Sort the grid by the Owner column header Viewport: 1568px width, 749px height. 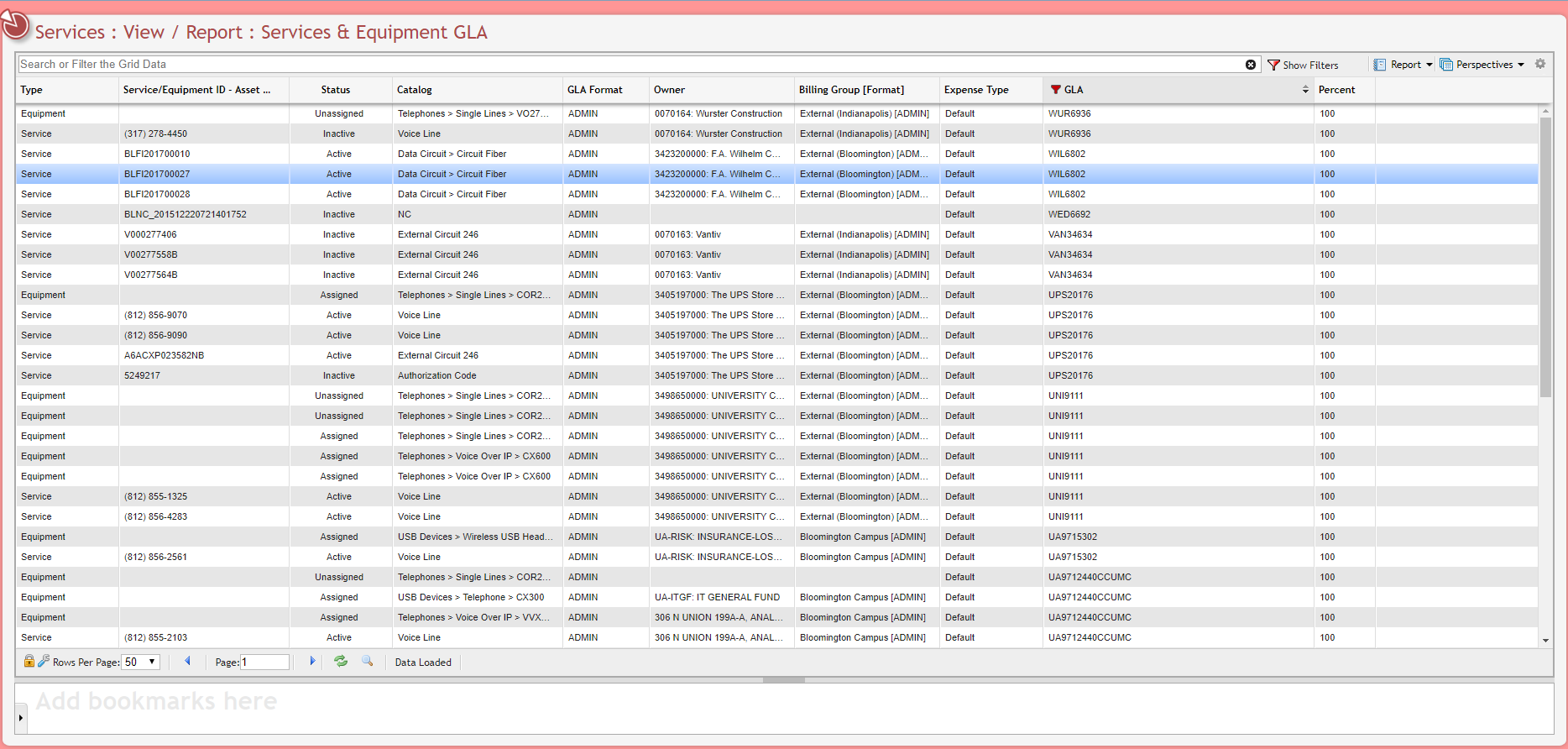669,90
